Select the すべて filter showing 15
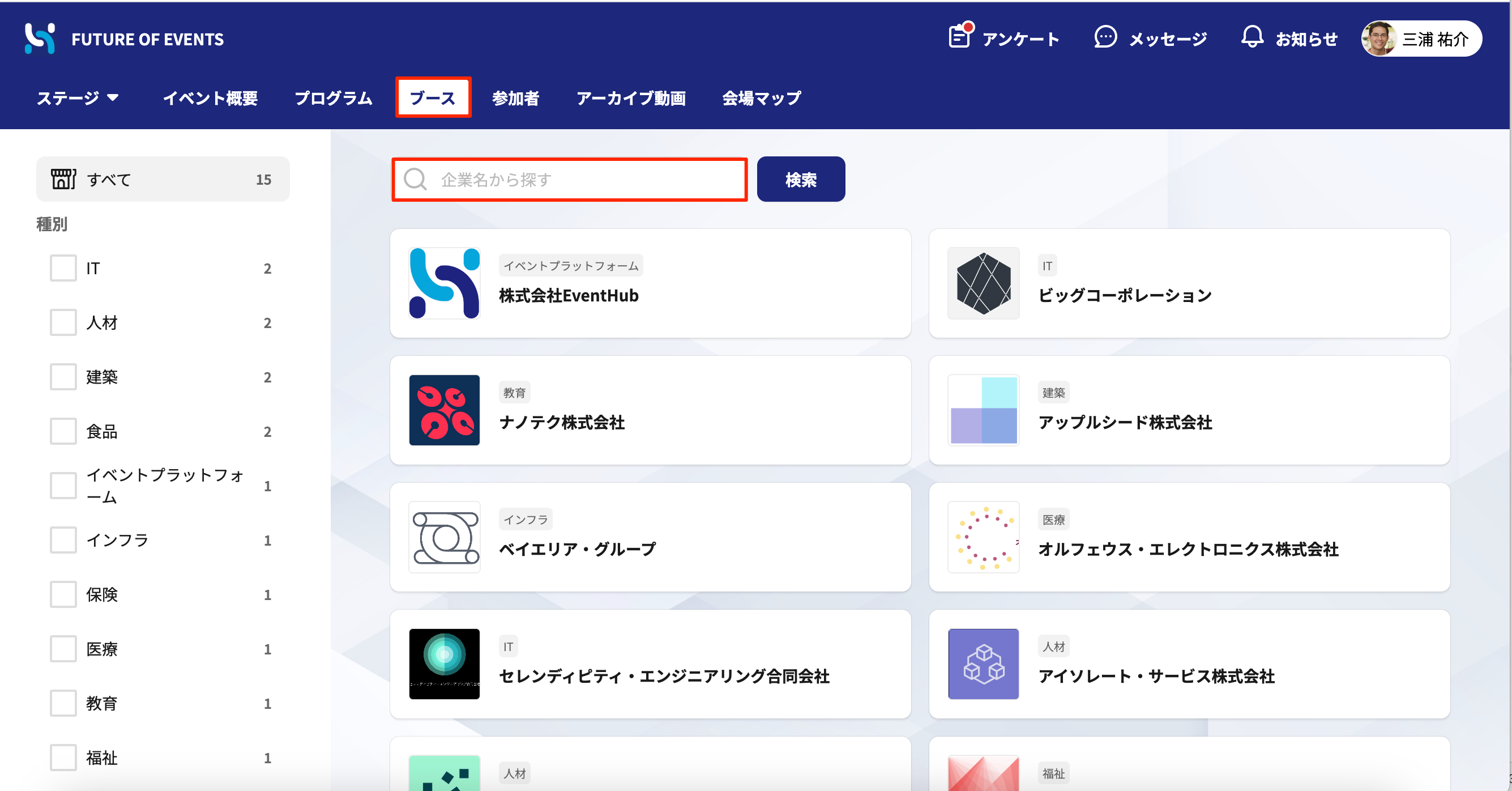 pyautogui.click(x=163, y=179)
